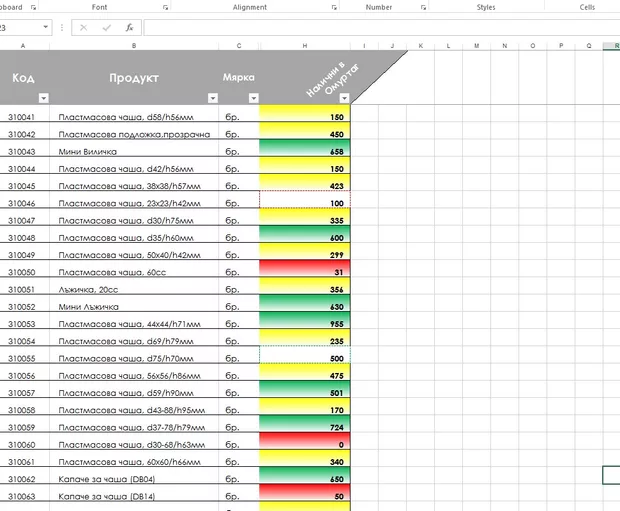
Task: Open the Number group dialog launcher
Action: coord(422,7)
